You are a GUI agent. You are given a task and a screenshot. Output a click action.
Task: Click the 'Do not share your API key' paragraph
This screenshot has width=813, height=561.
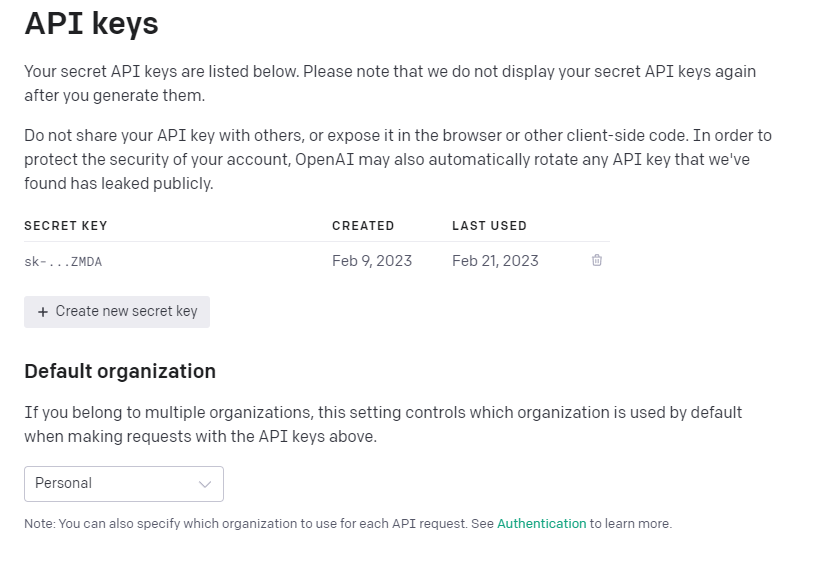398,159
